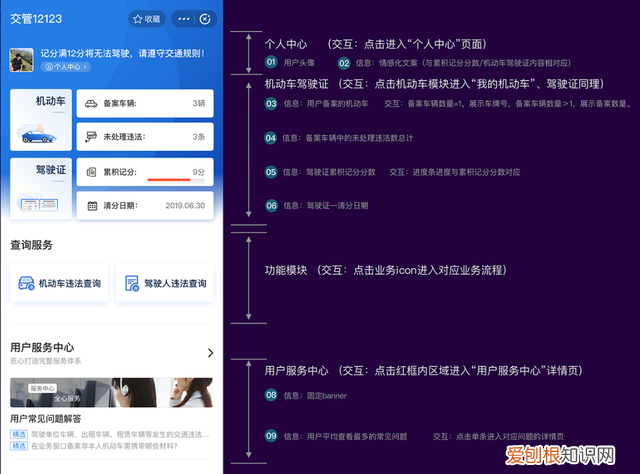Open 机动车违法查询 service
The image size is (640, 474).
[x=59, y=283]
